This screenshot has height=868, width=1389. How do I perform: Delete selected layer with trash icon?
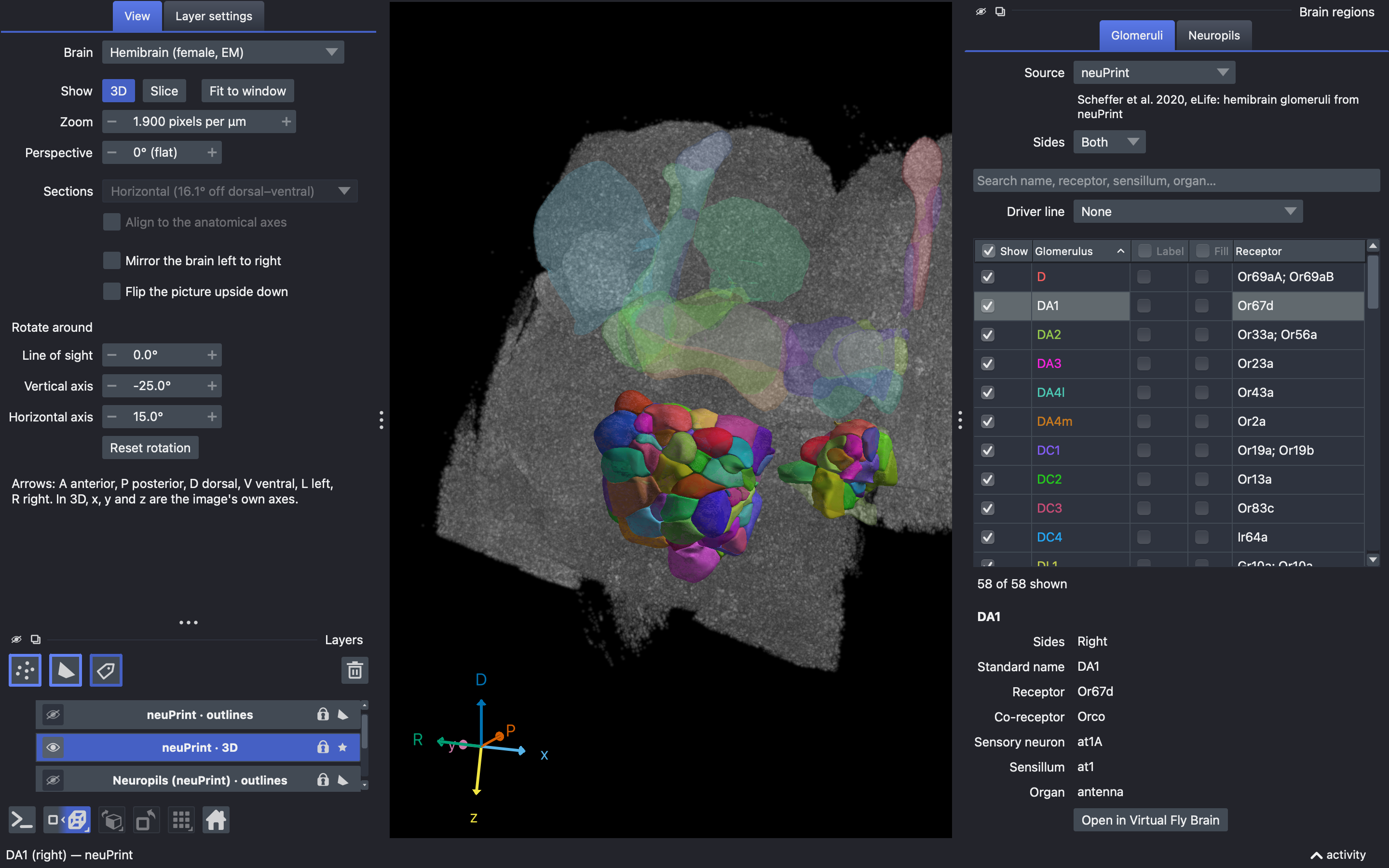click(354, 670)
